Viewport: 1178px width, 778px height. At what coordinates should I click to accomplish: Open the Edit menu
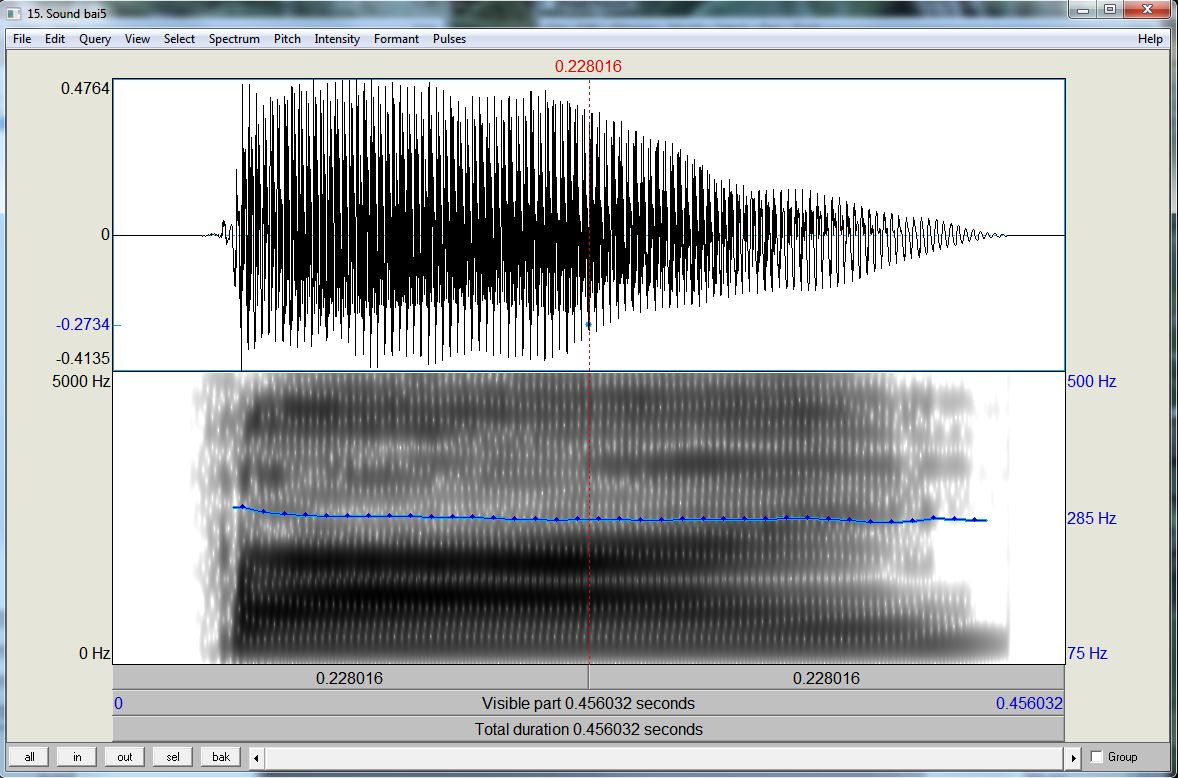[55, 39]
